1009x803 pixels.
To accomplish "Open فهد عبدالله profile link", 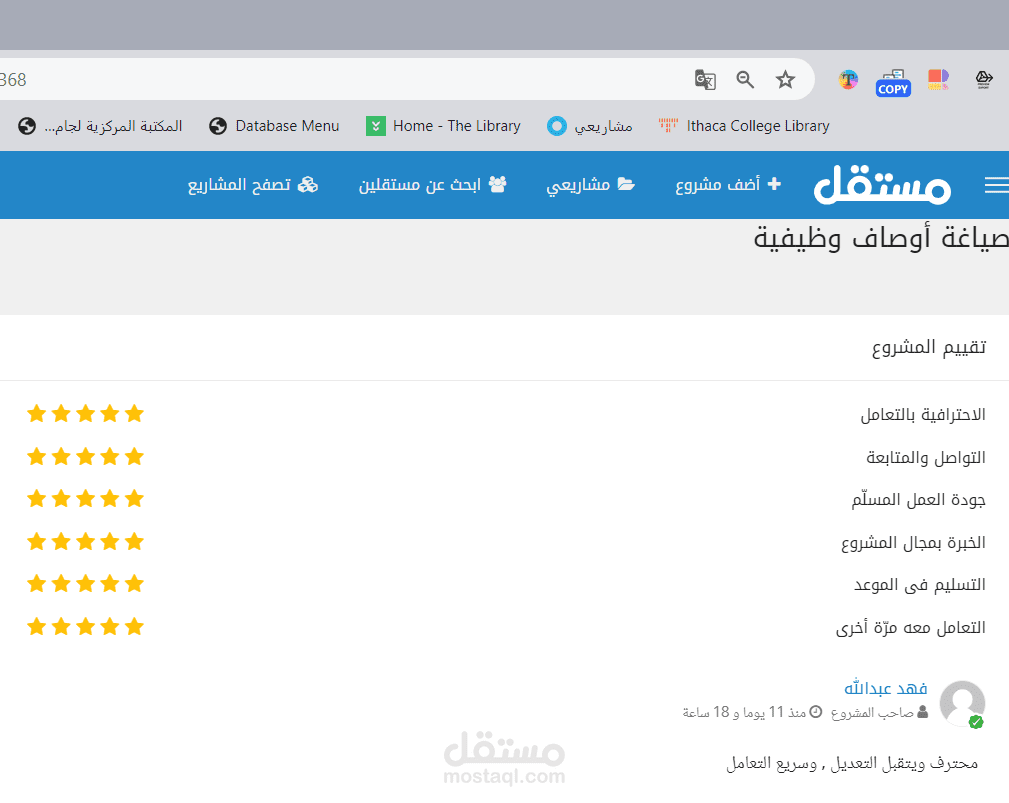I will point(885,688).
